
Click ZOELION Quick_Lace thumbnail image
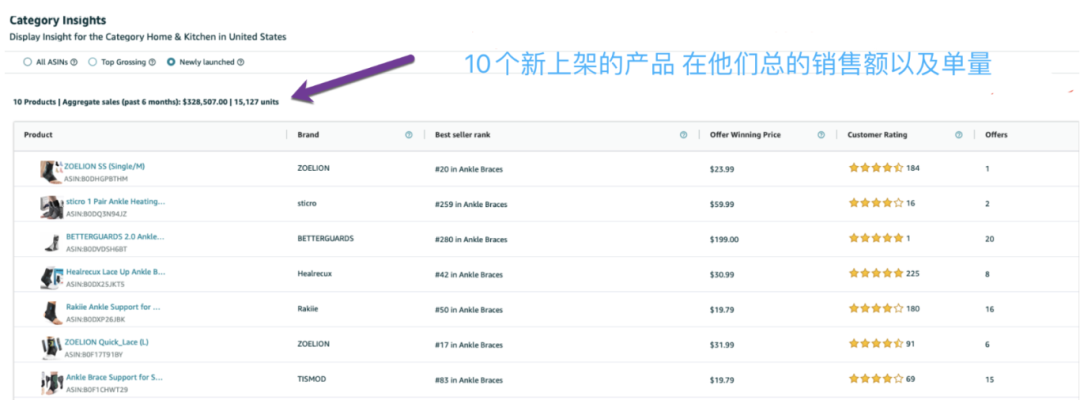(52, 348)
